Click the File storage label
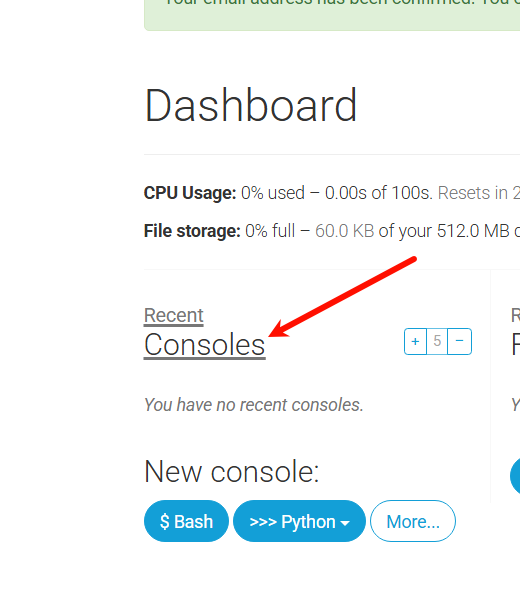Screen dimensions: 520x599 [x=192, y=231]
